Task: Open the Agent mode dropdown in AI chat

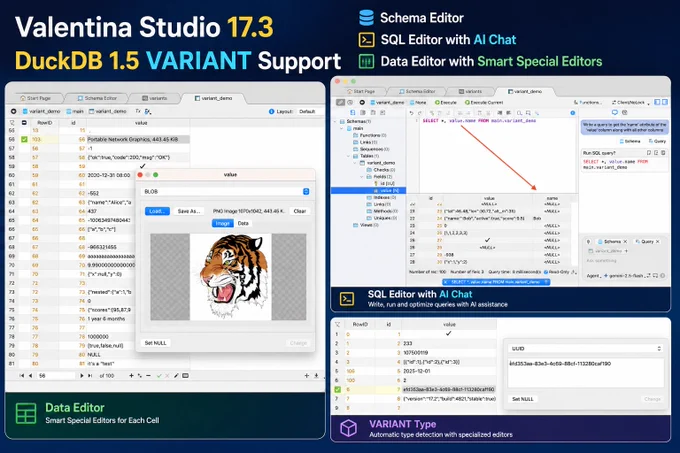Action: point(594,276)
